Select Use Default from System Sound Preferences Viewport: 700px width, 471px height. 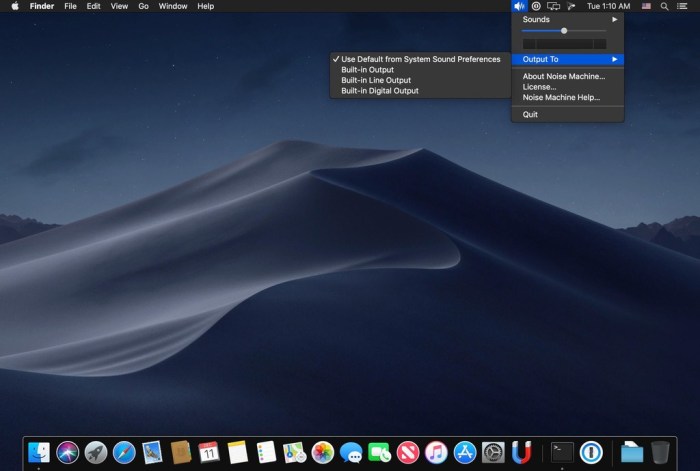[x=420, y=59]
